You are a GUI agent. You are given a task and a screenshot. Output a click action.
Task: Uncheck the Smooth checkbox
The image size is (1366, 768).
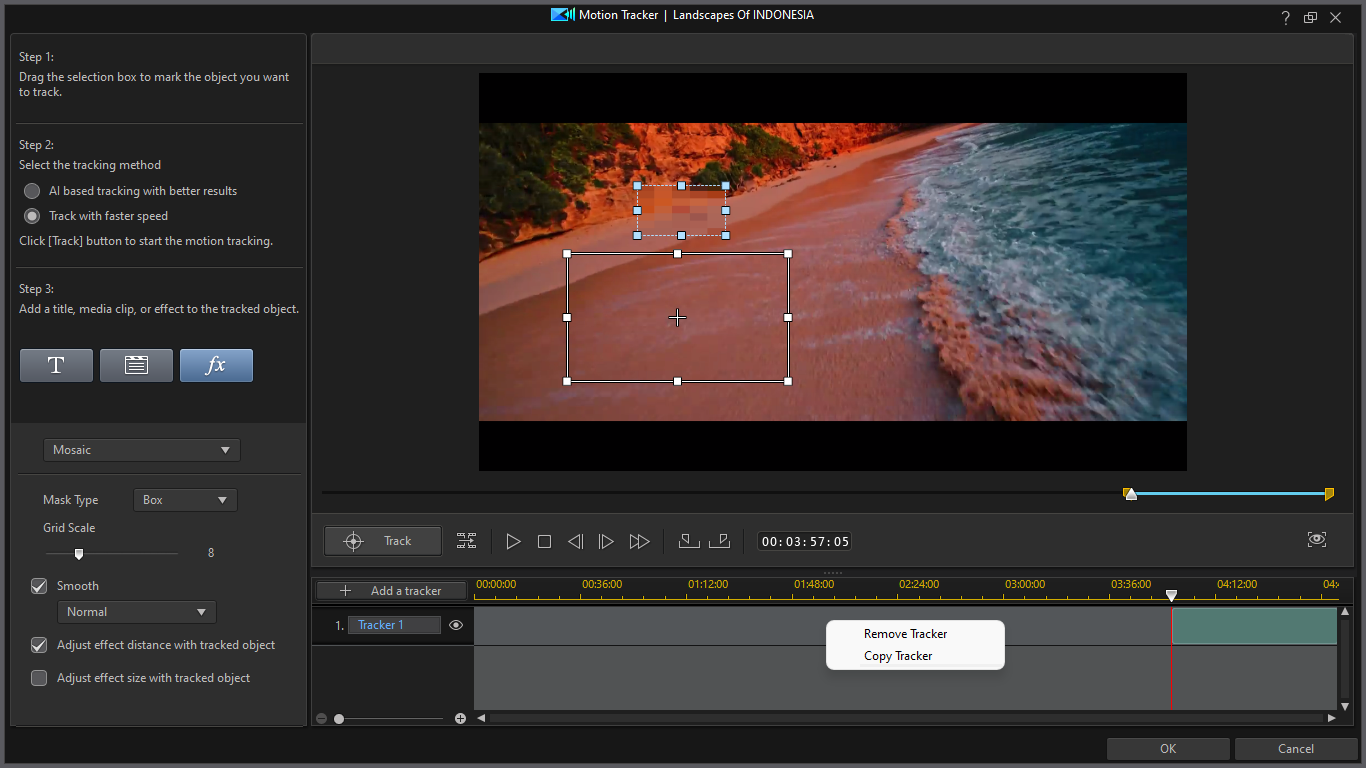[x=39, y=586]
